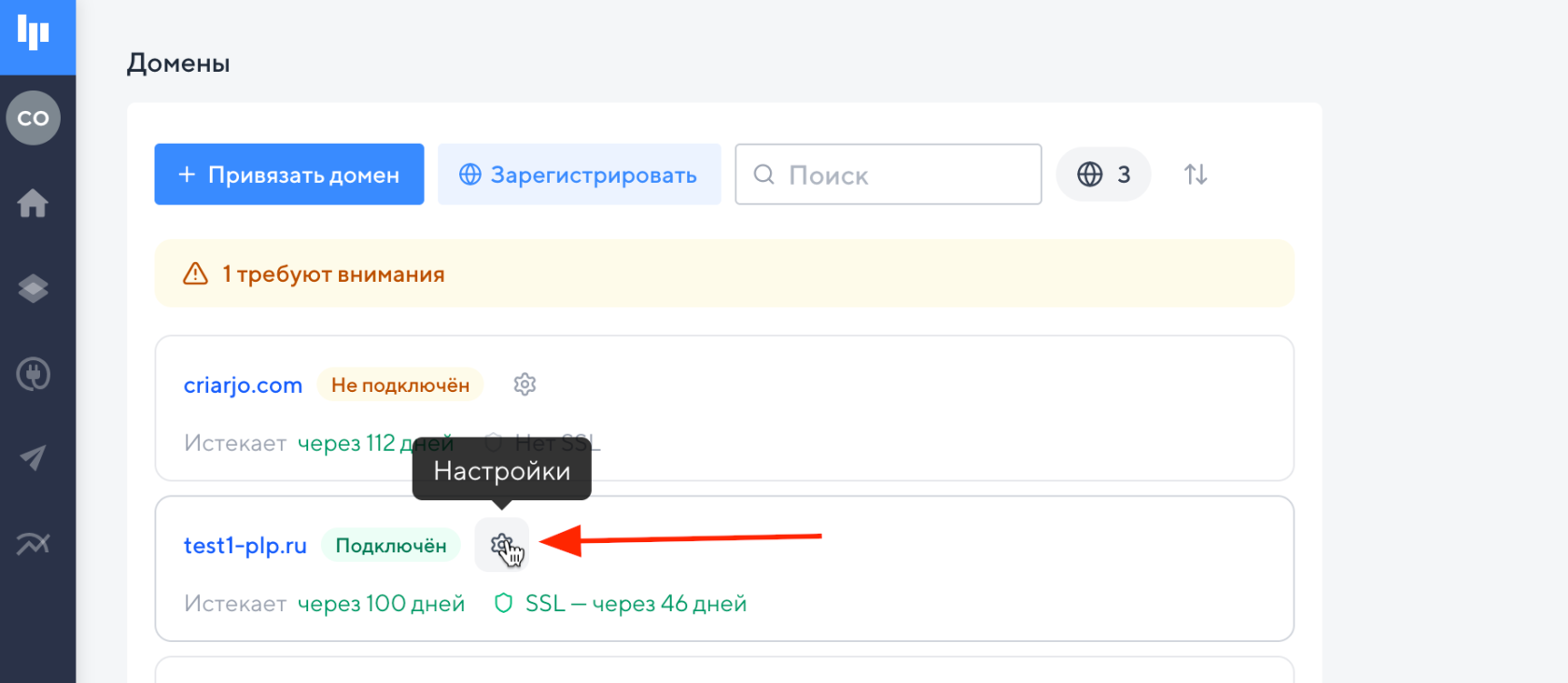Open settings gear for test1-plp.ru
The image size is (1568, 683).
point(502,545)
